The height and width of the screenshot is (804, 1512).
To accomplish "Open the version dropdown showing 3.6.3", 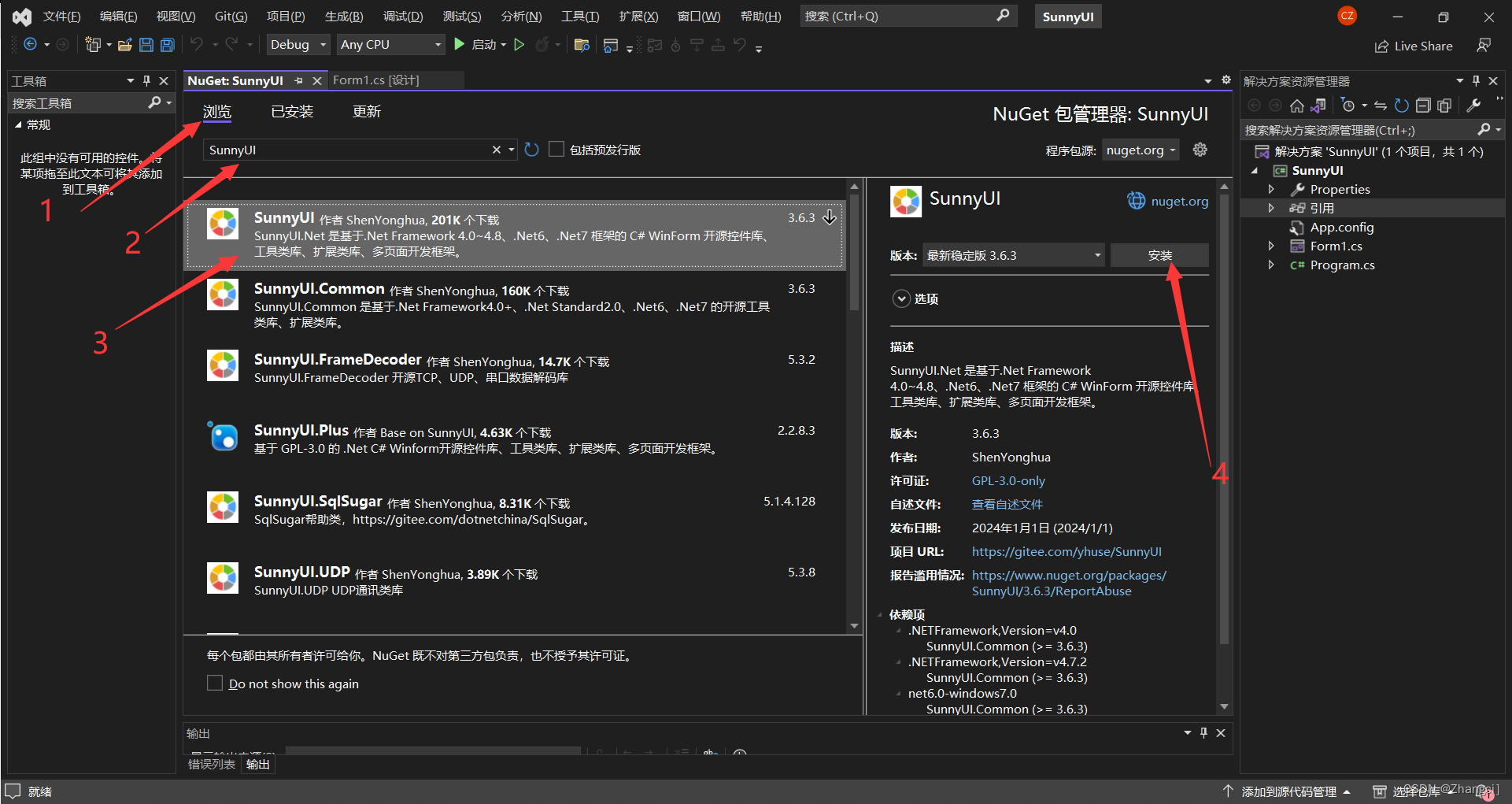I will pos(1014,255).
